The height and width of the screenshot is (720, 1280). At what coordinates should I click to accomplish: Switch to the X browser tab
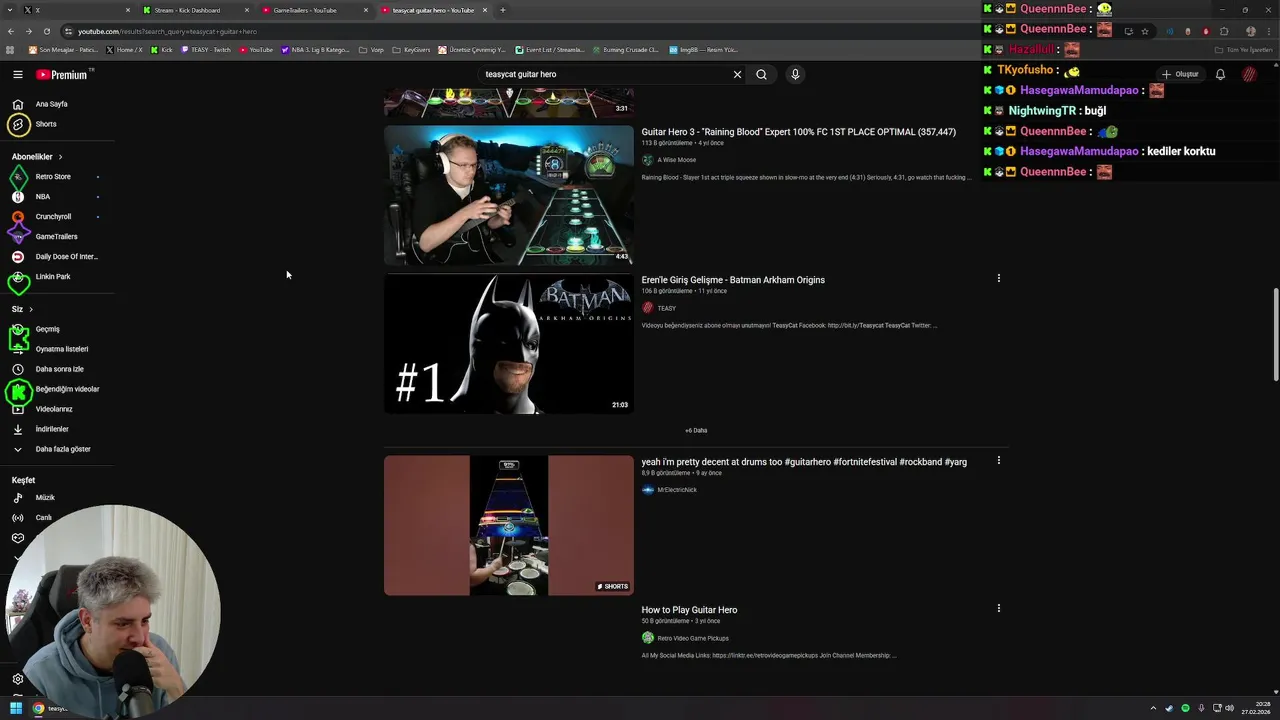click(x=75, y=10)
